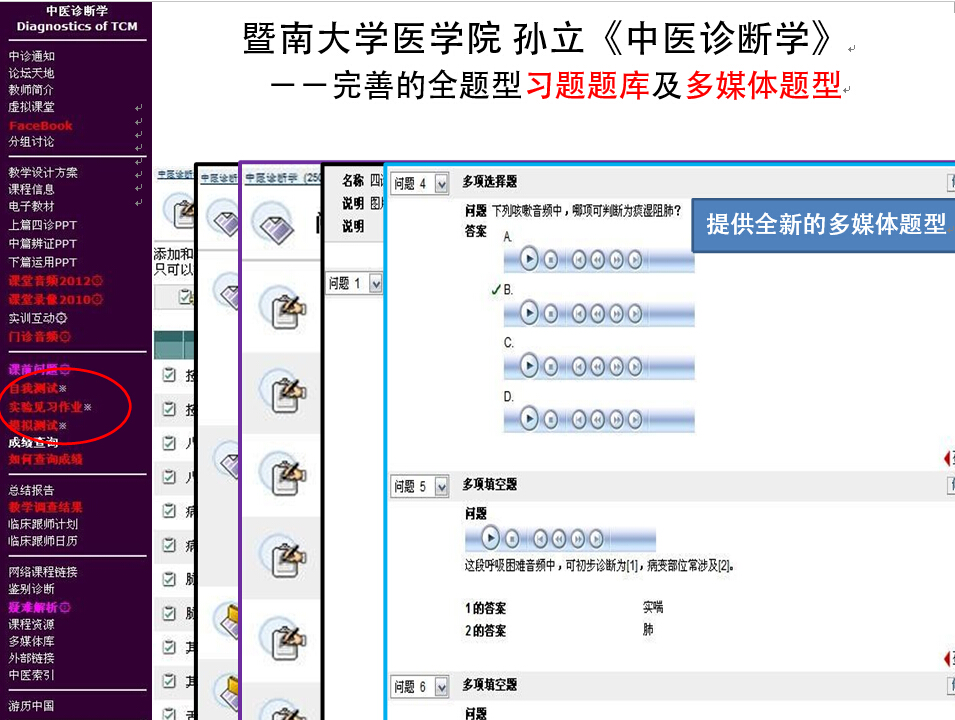Screen dimensions: 955x720
Task: Skip to previous track in answer A player
Action: point(579,260)
